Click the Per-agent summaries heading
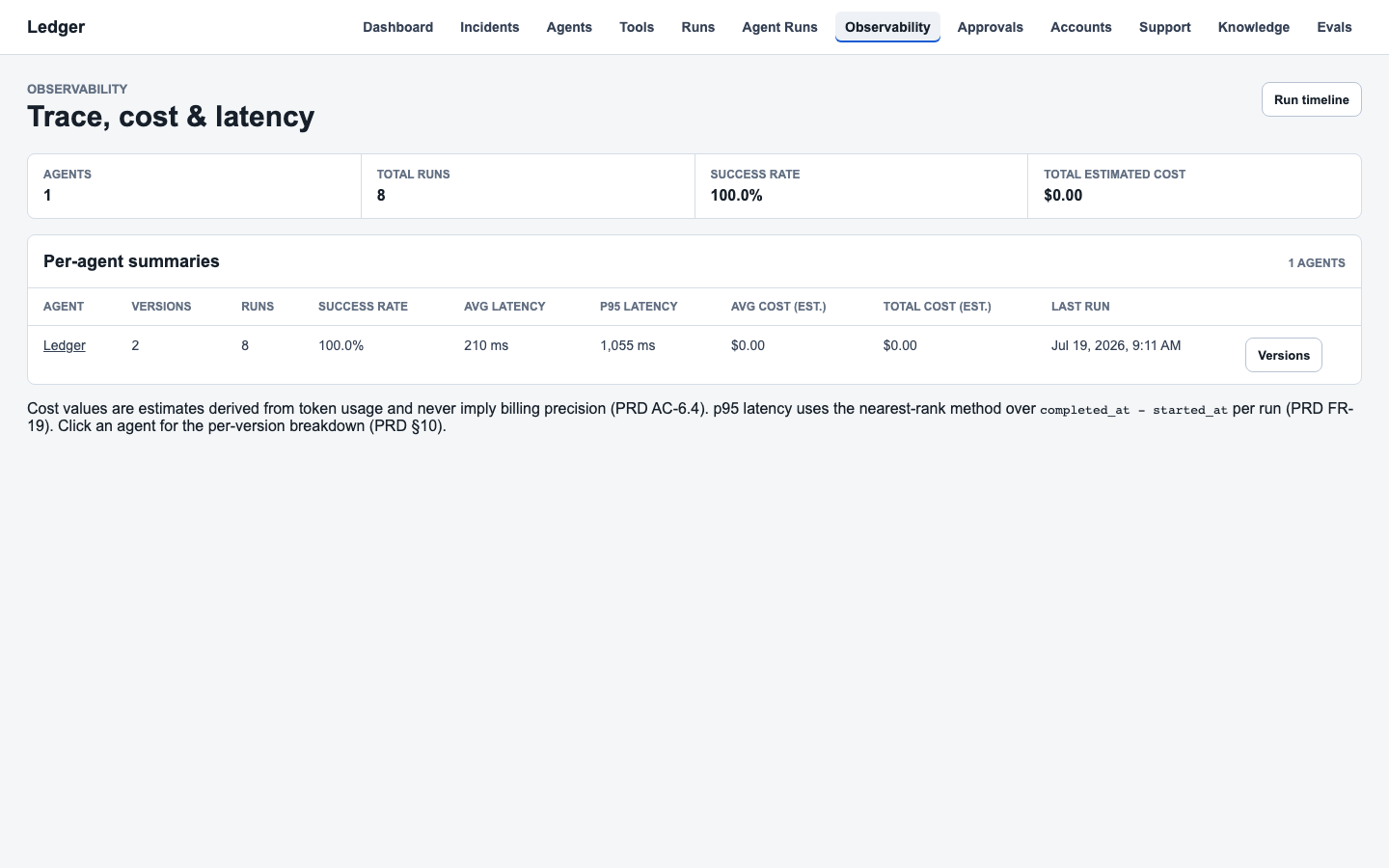 (x=131, y=261)
